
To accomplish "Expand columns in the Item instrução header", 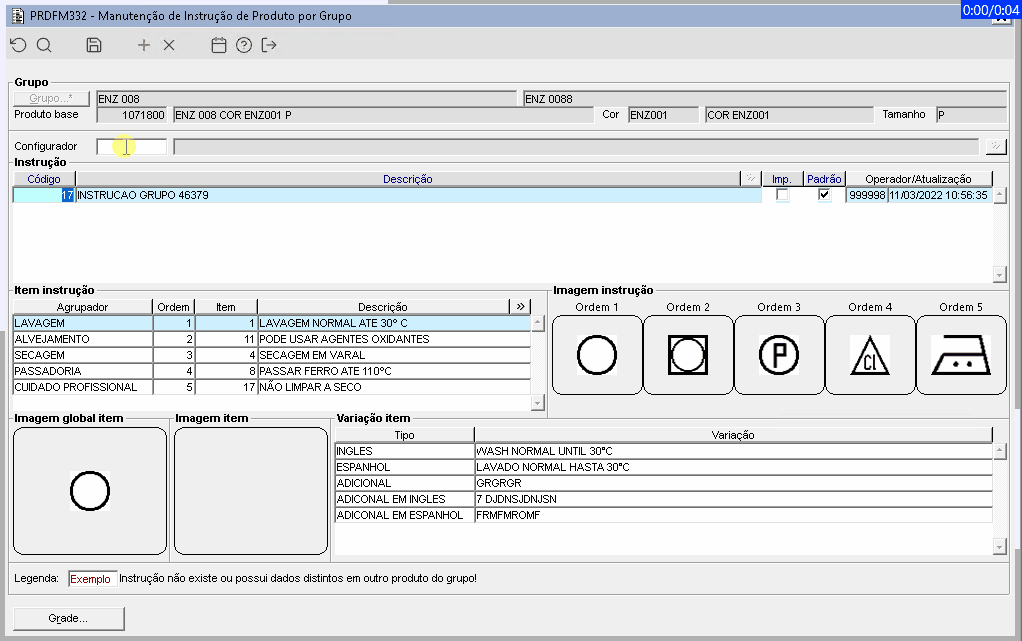I will click(520, 307).
